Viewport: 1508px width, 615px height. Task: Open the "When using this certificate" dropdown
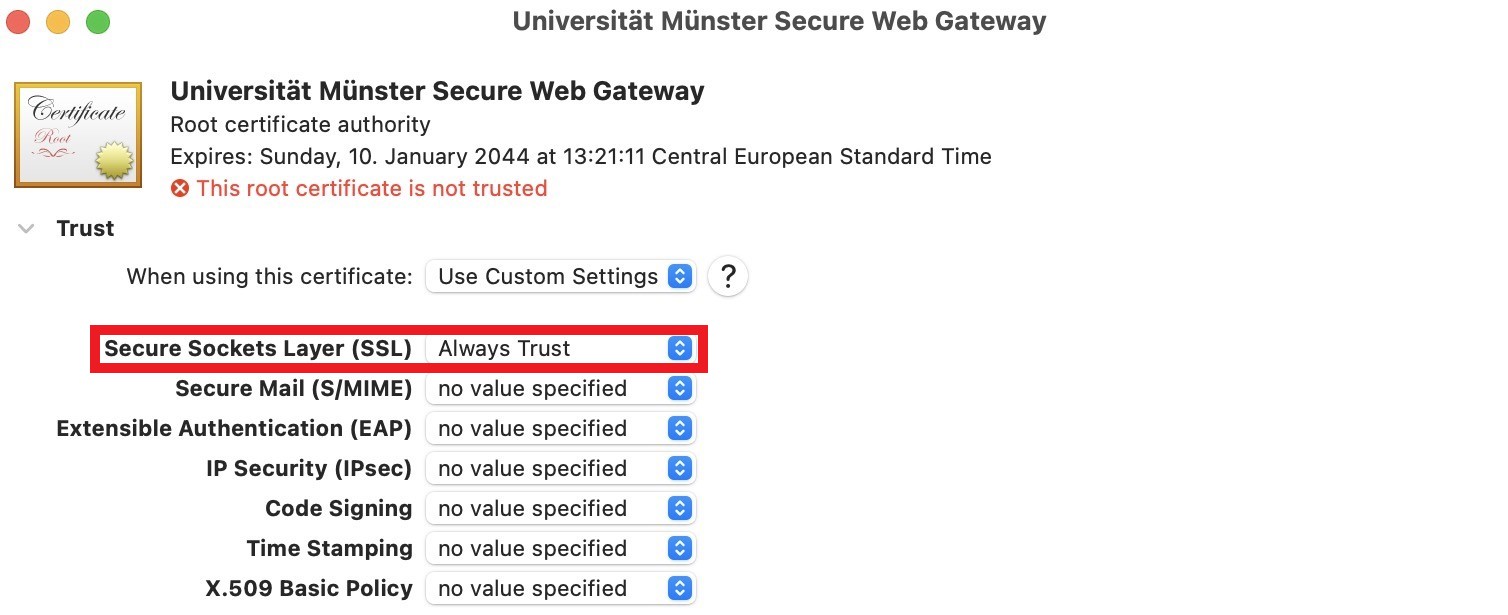tap(560, 277)
